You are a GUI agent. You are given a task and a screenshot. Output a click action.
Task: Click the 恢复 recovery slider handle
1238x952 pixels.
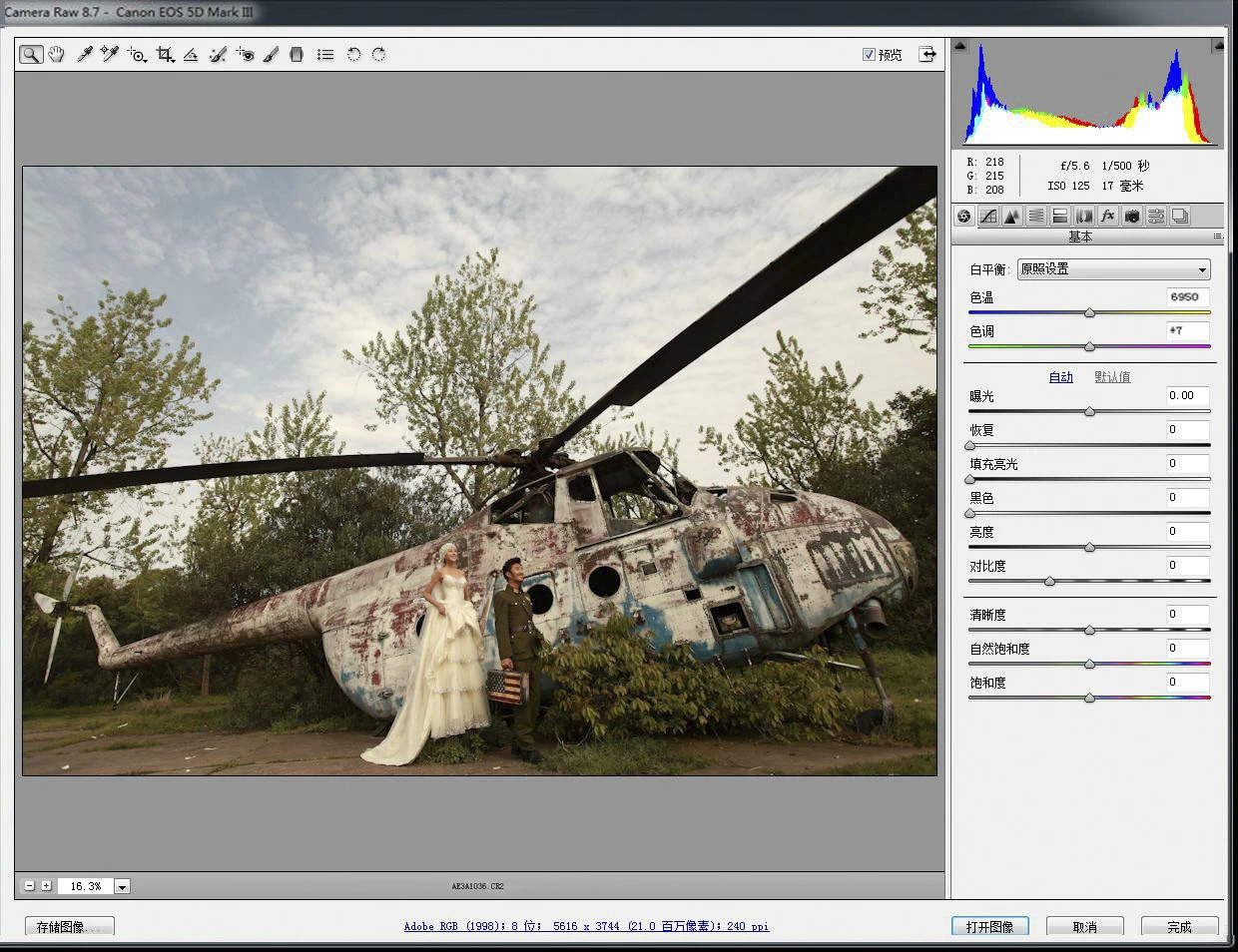[x=969, y=445]
